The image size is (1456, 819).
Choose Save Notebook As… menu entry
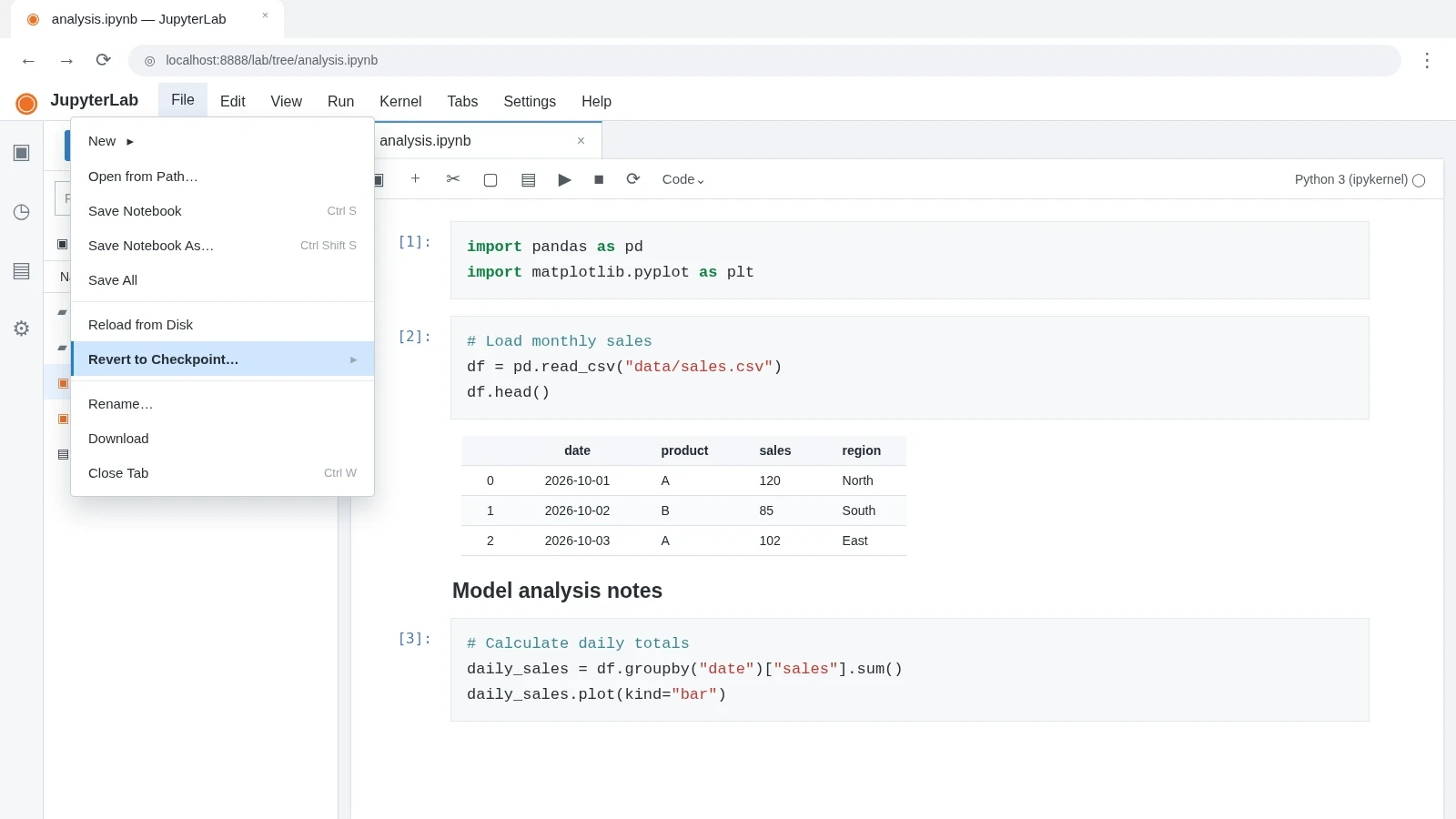click(x=222, y=246)
